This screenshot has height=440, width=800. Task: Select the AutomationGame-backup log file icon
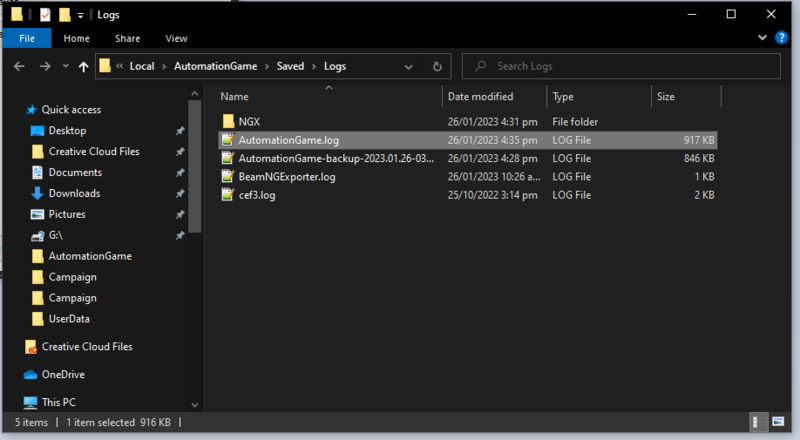pyautogui.click(x=228, y=158)
